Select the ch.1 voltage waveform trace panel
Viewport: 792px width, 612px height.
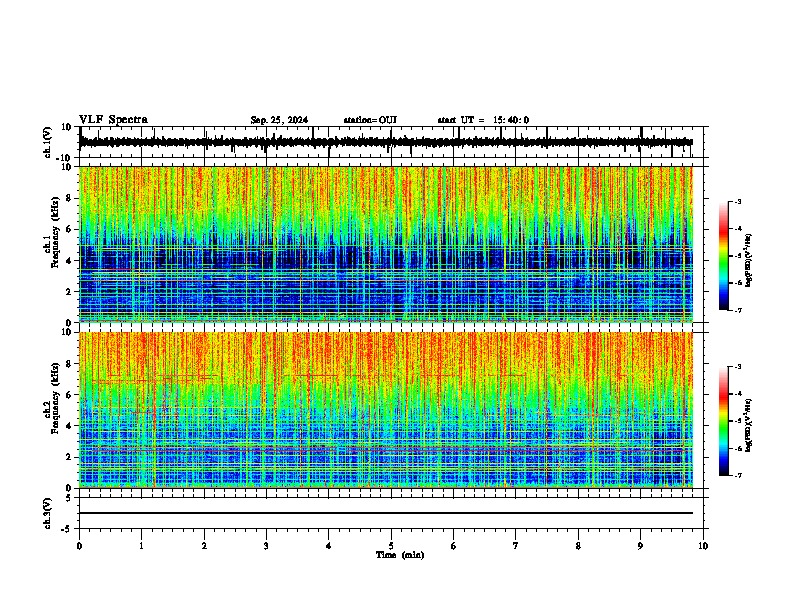point(393,142)
